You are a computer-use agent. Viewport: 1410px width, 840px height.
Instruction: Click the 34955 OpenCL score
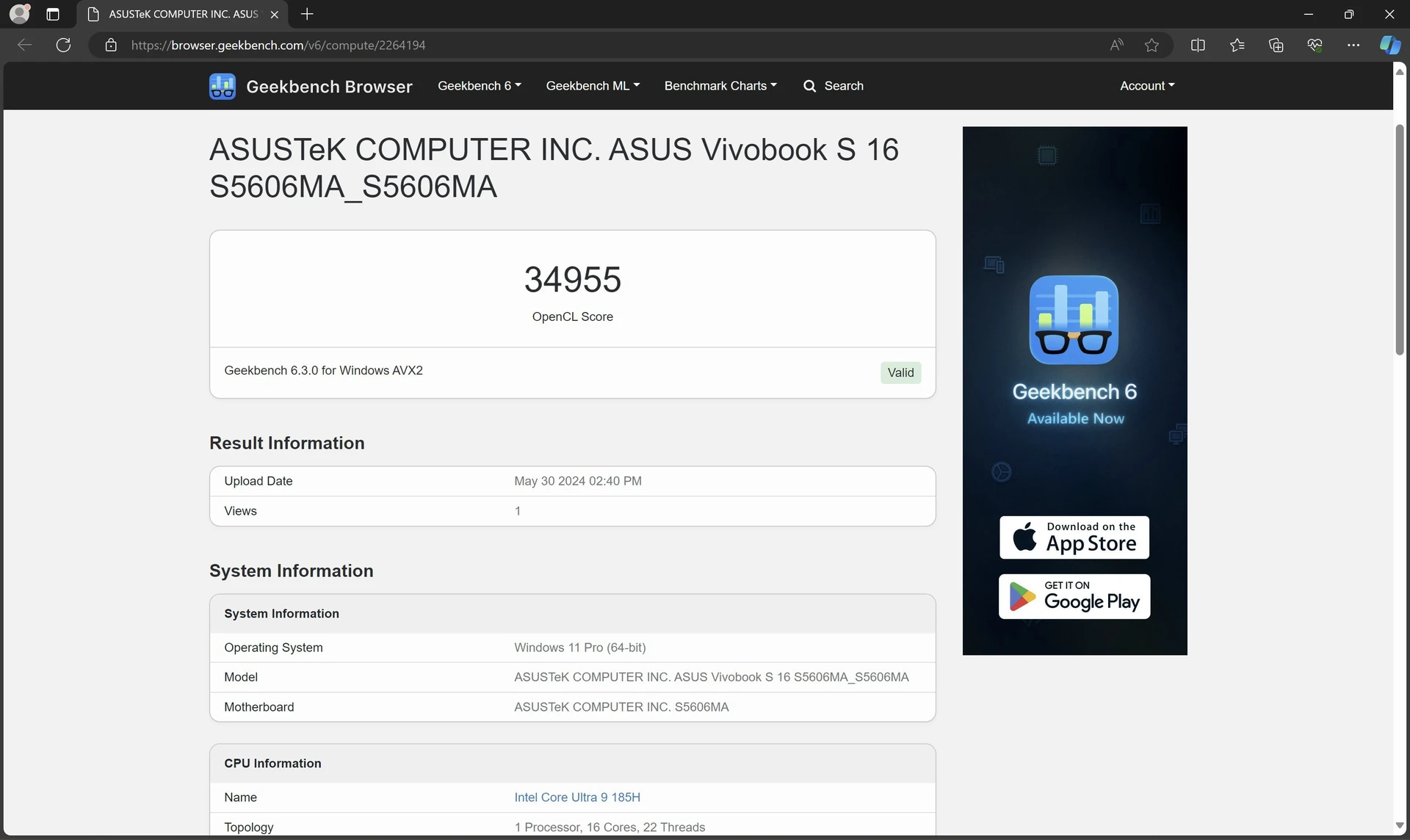[573, 279]
